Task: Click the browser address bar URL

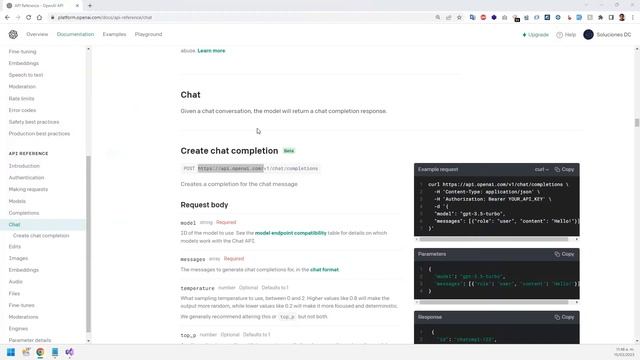Action: (105, 18)
